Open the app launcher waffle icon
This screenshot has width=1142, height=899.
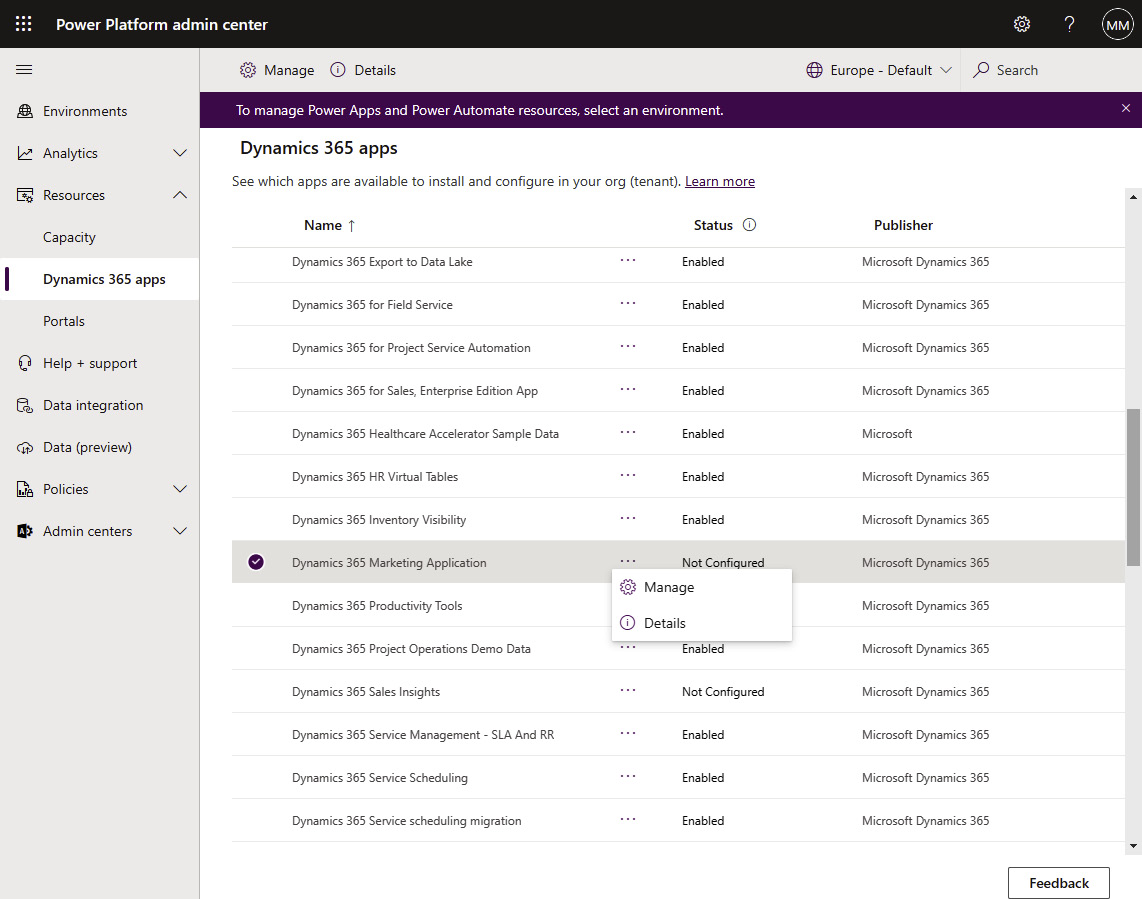pos(23,24)
